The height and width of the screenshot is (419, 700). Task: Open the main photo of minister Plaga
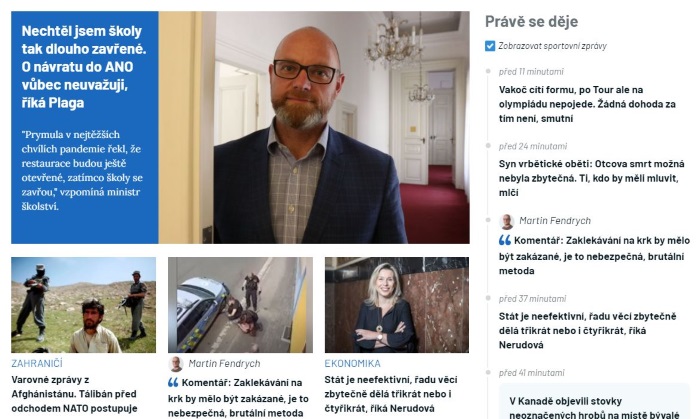click(x=314, y=128)
